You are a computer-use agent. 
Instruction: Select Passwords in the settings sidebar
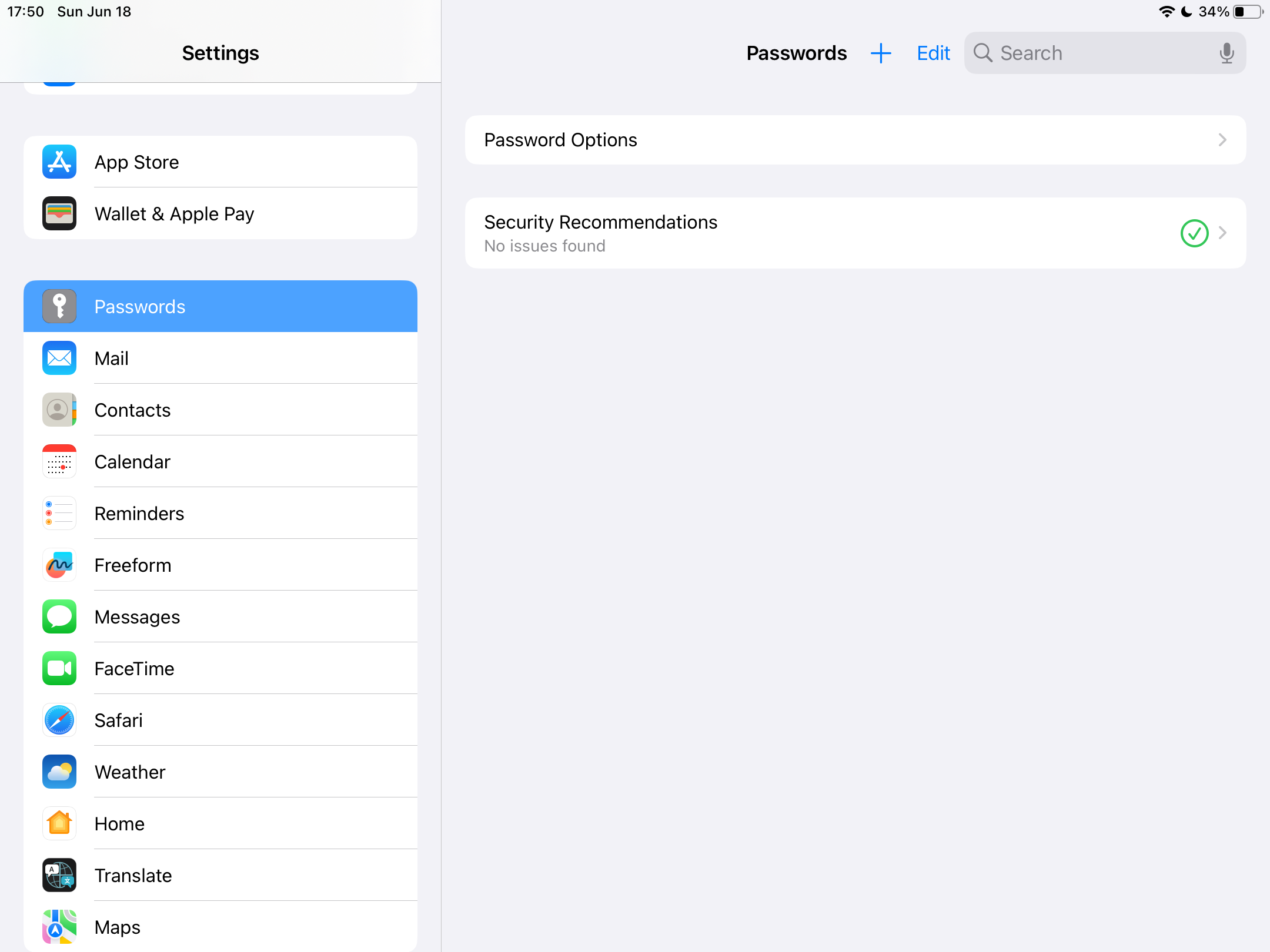[x=220, y=306]
